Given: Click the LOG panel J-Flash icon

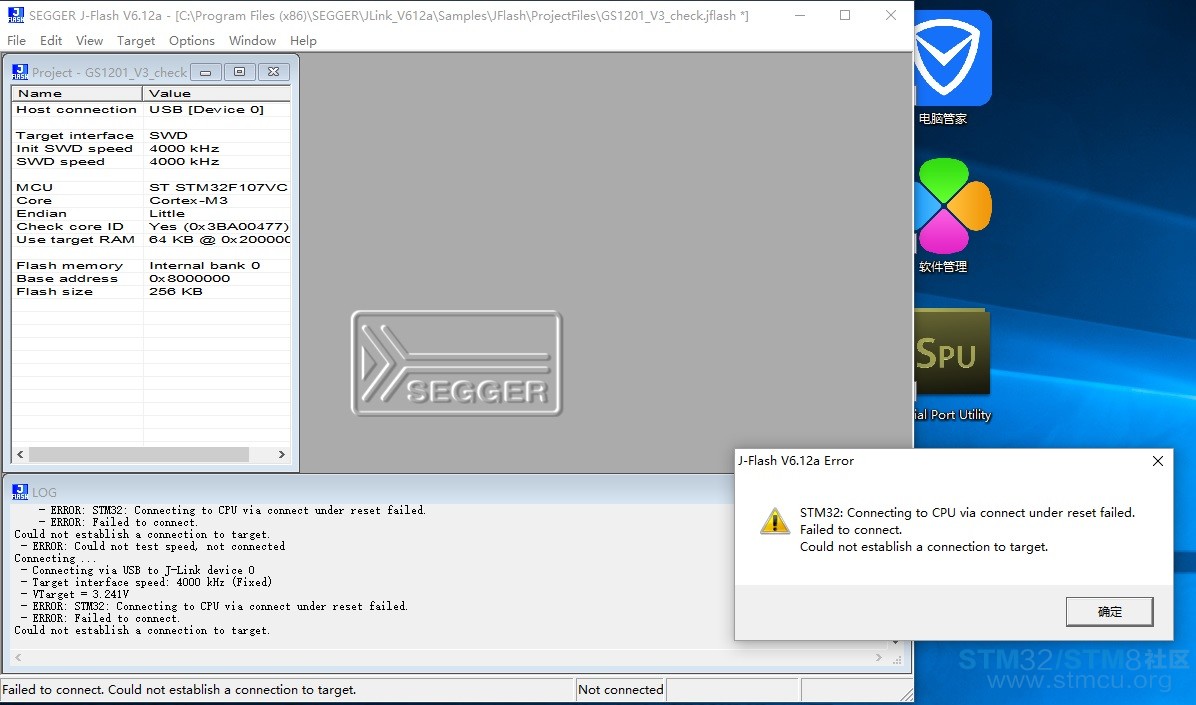Looking at the screenshot, I should (20, 491).
